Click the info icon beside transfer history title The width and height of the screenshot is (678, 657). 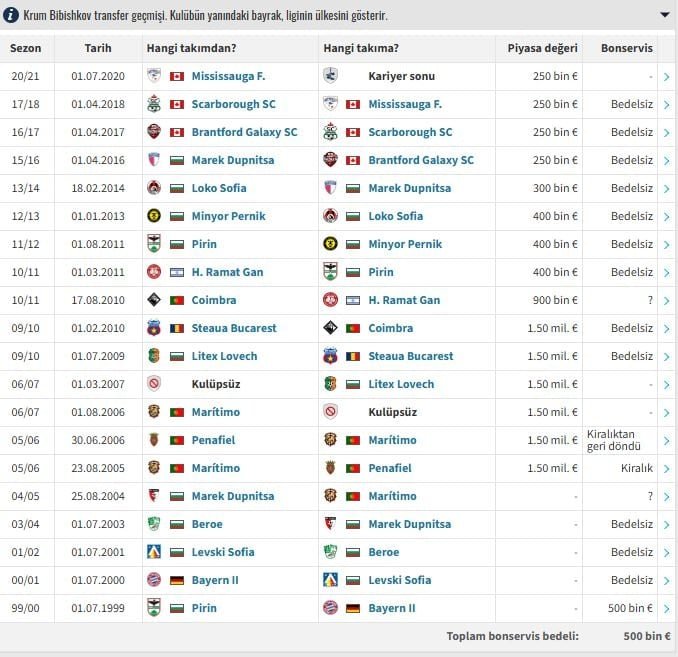click(9, 16)
